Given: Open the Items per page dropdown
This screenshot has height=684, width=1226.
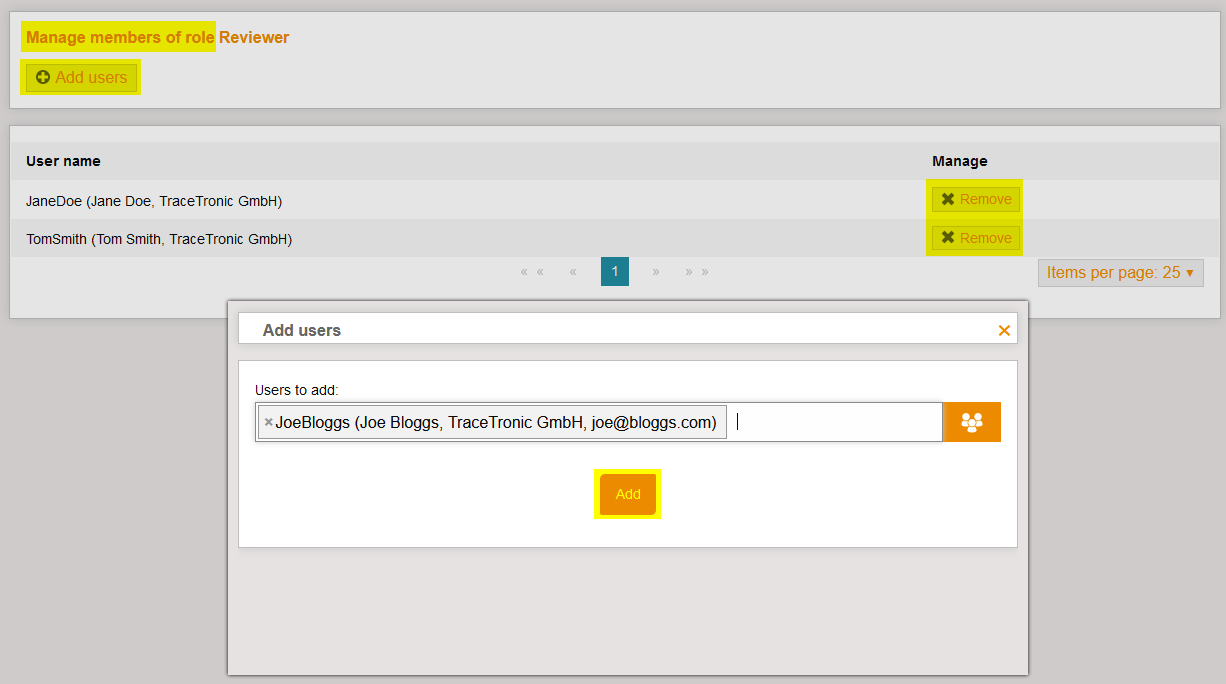Looking at the screenshot, I should point(1120,273).
